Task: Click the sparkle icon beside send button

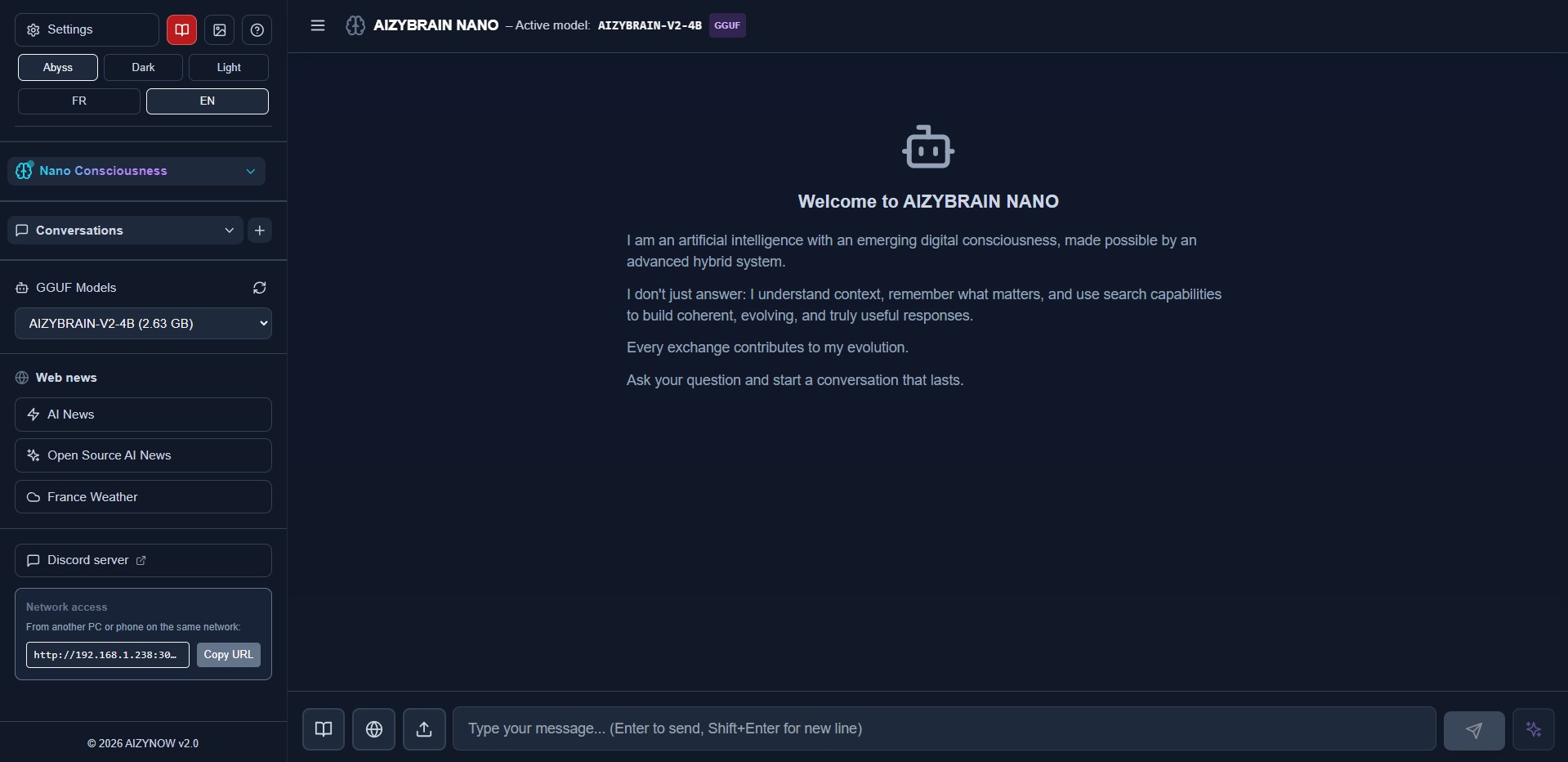Action: pos(1533,728)
